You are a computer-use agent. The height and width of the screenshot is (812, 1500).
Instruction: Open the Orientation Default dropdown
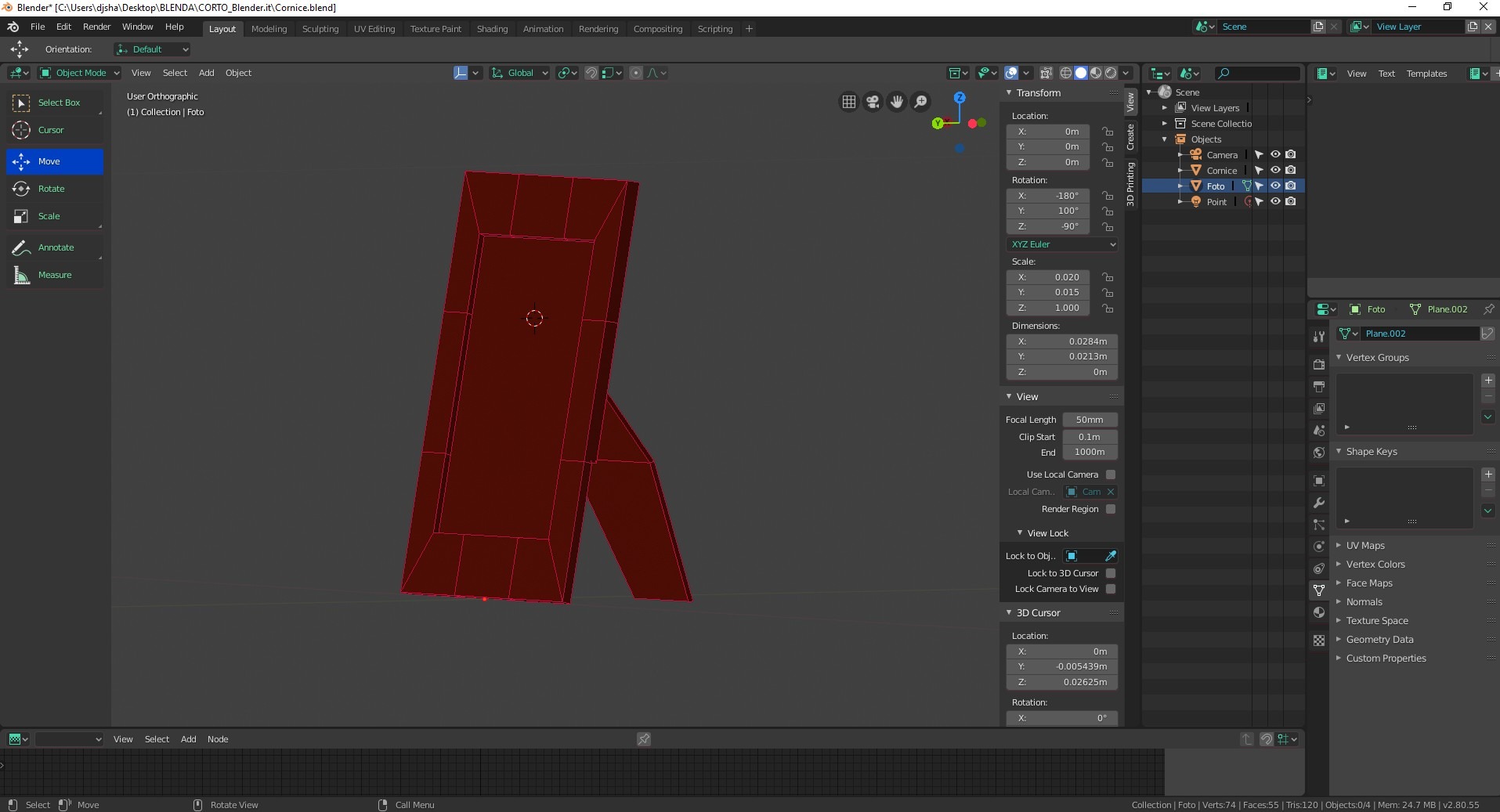click(152, 49)
